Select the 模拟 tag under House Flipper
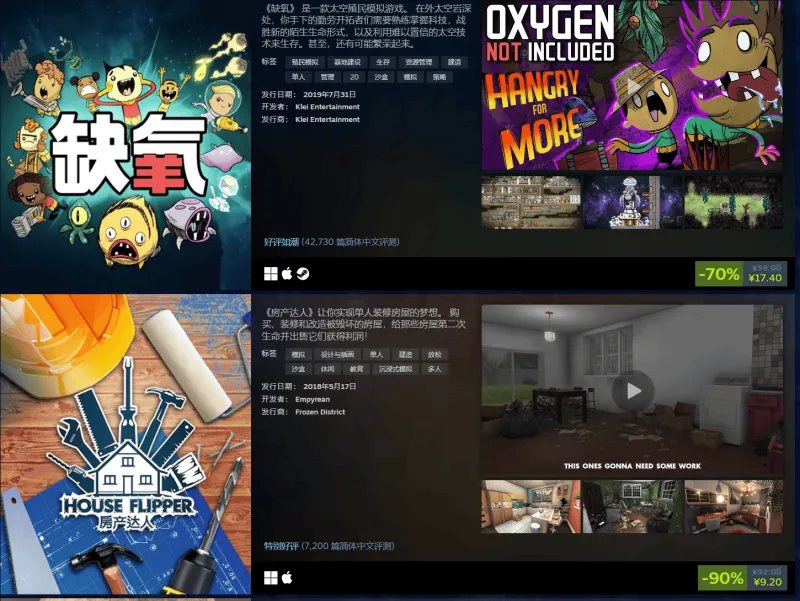This screenshot has width=800, height=601. tap(298, 355)
